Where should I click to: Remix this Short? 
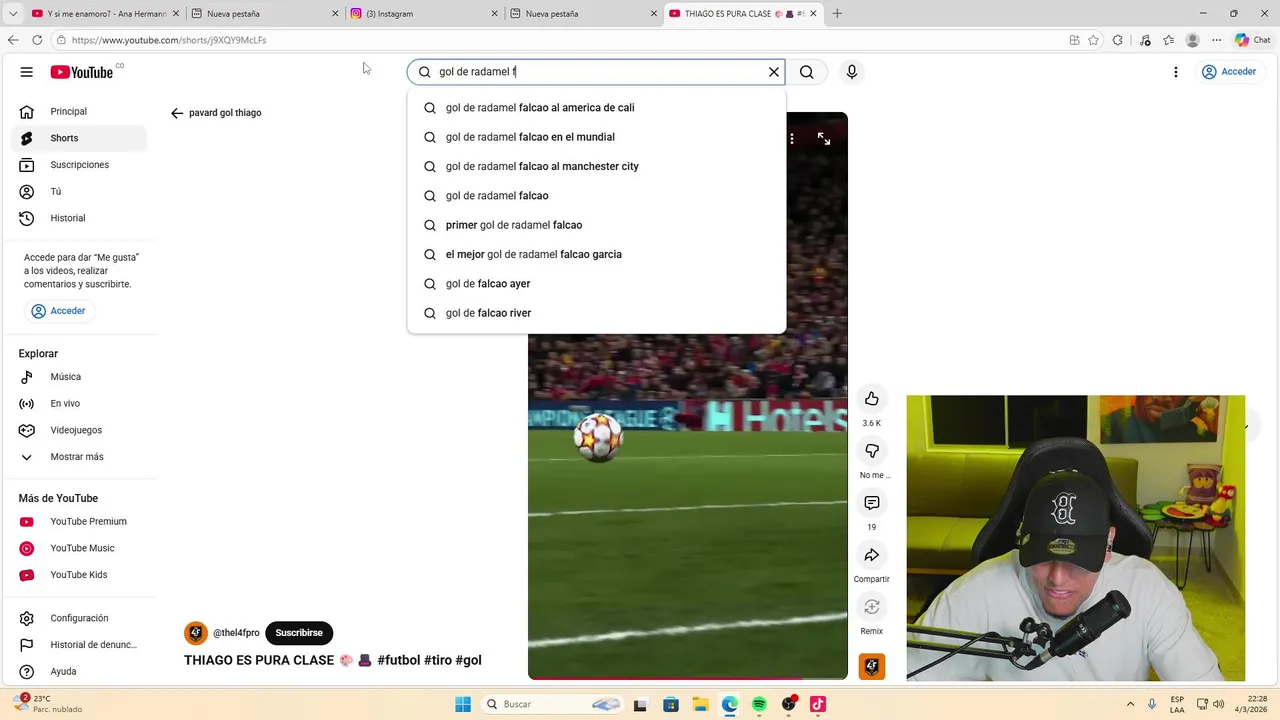(872, 607)
